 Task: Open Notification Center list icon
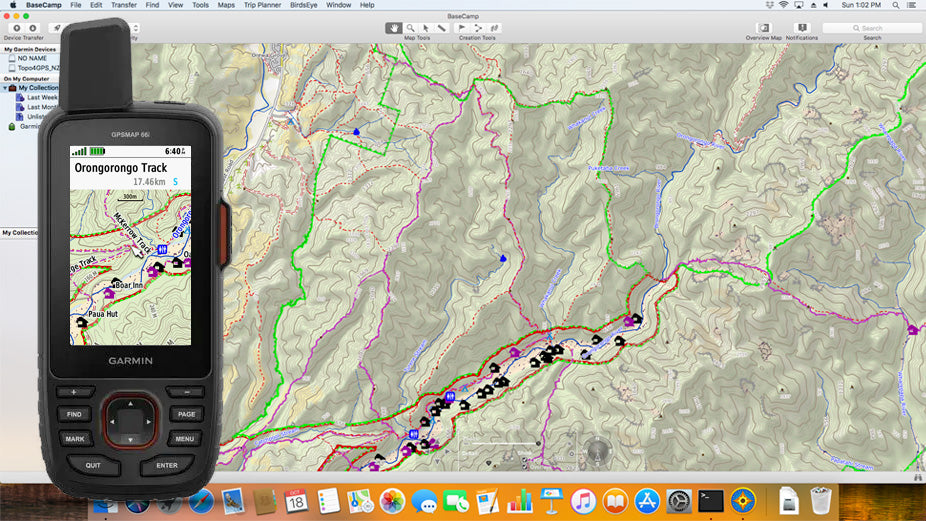pos(912,5)
